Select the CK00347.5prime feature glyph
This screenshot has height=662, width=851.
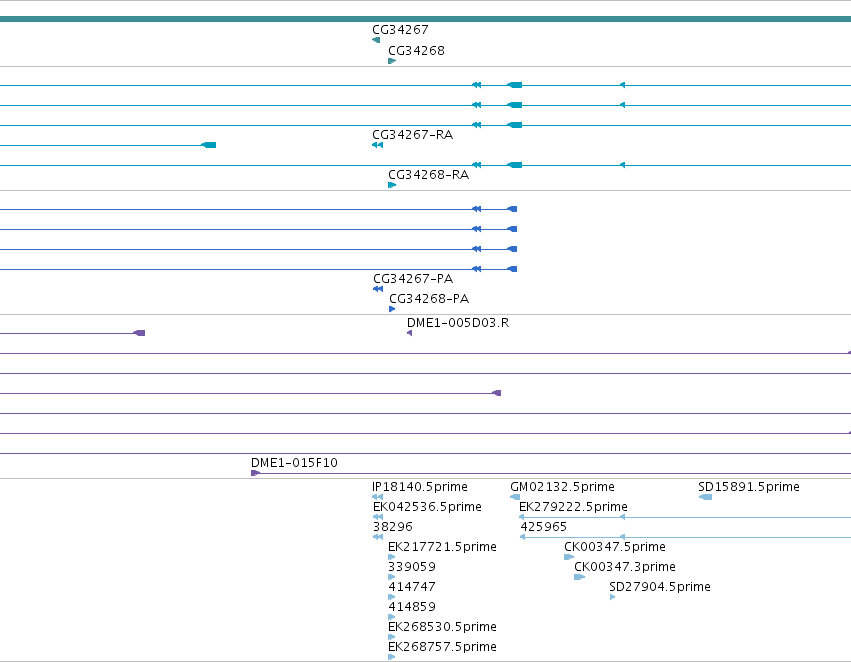pos(569,557)
